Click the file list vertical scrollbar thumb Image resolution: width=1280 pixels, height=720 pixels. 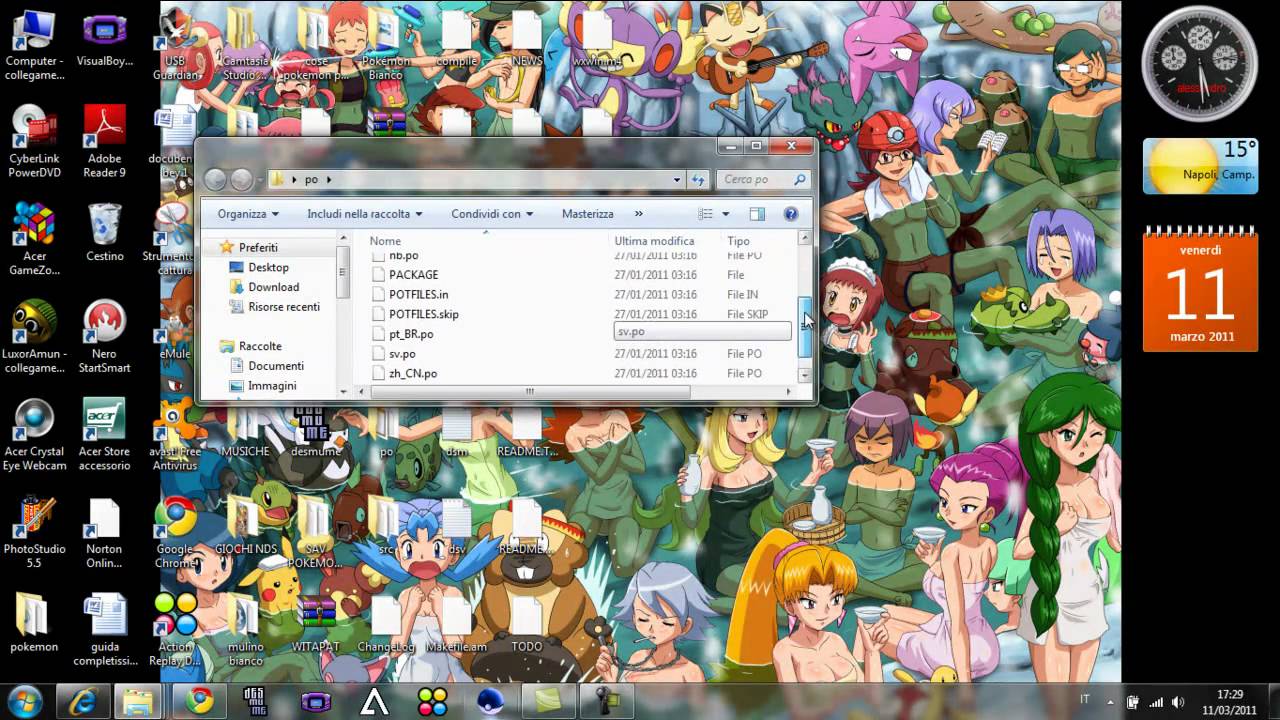tap(804, 327)
